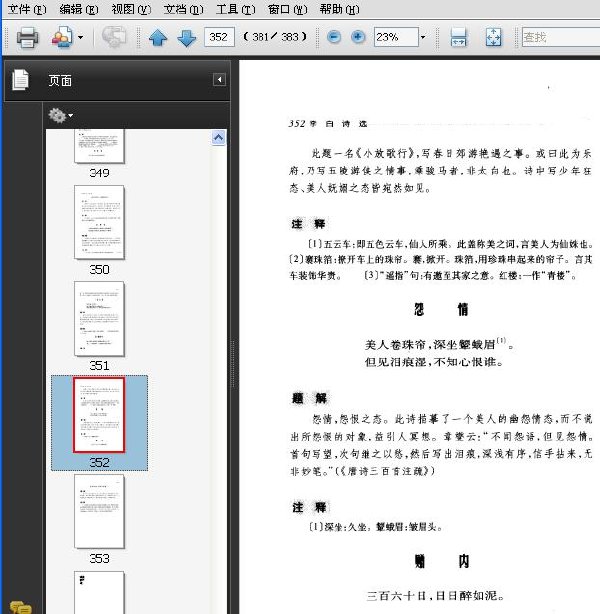Click the 题解 section heading

pyautogui.click(x=309, y=399)
